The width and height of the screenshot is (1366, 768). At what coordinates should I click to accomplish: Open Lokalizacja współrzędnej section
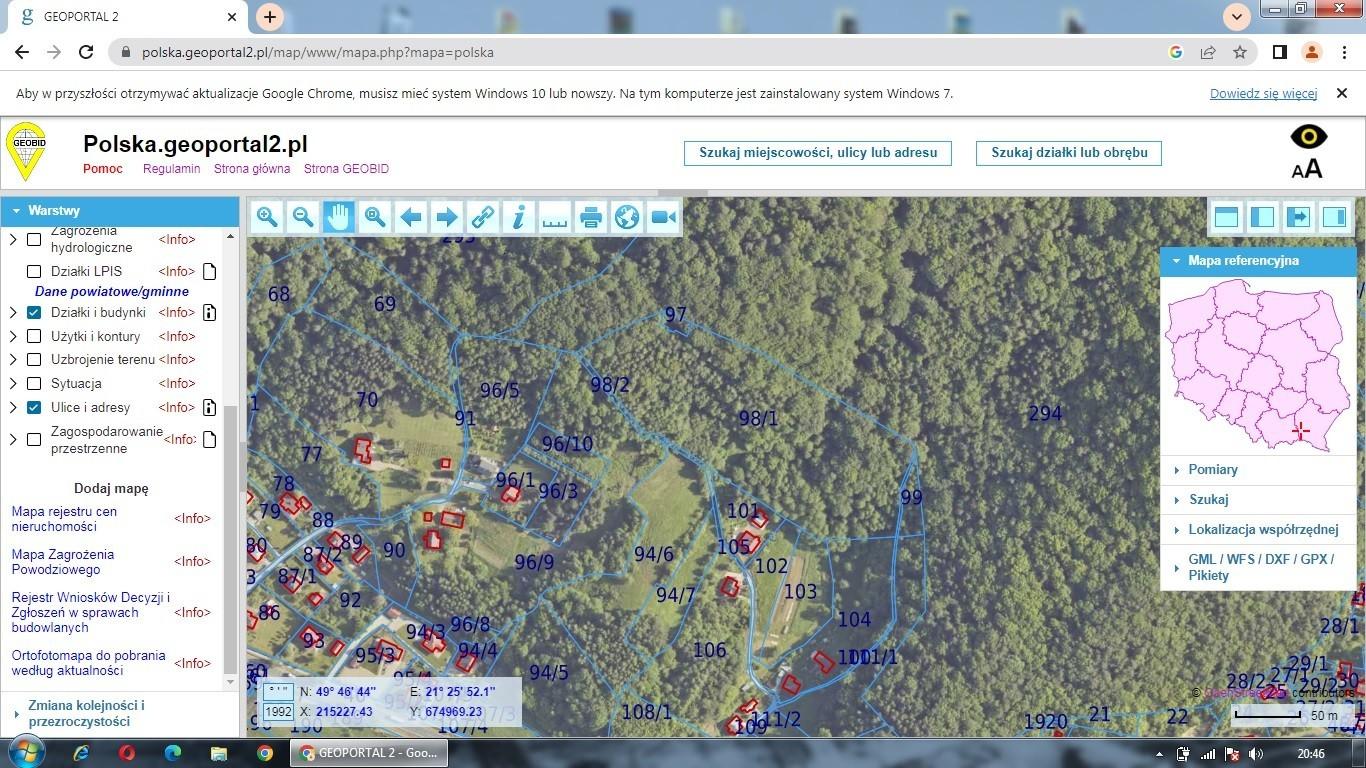tap(1258, 529)
